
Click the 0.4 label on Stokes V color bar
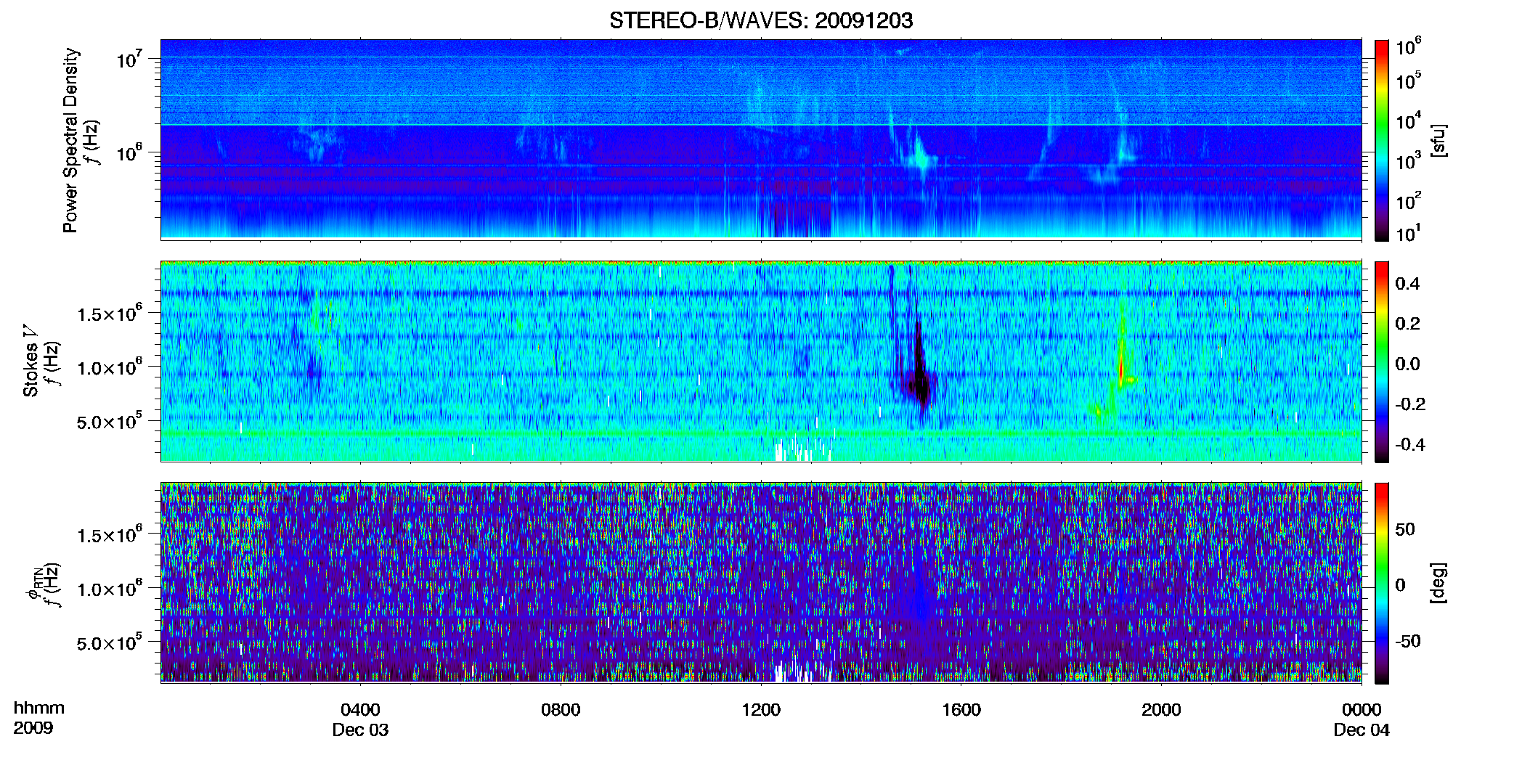coord(1407,284)
